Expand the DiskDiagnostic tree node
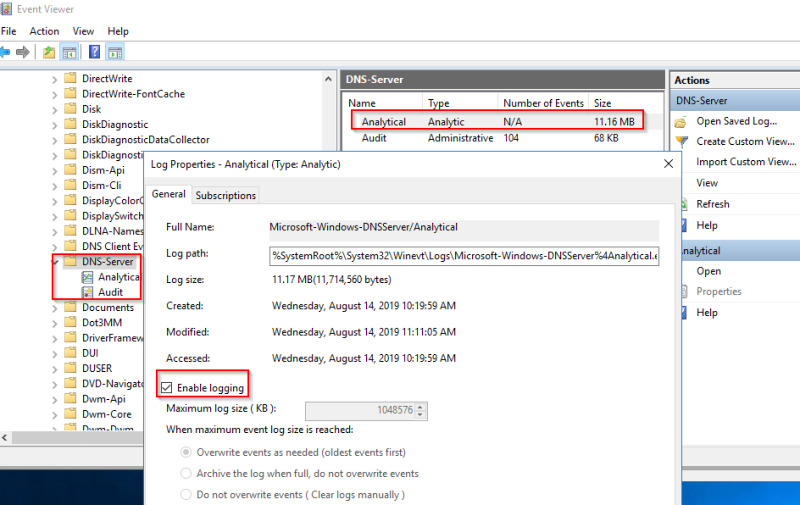The height and width of the screenshot is (505, 800). [x=55, y=125]
